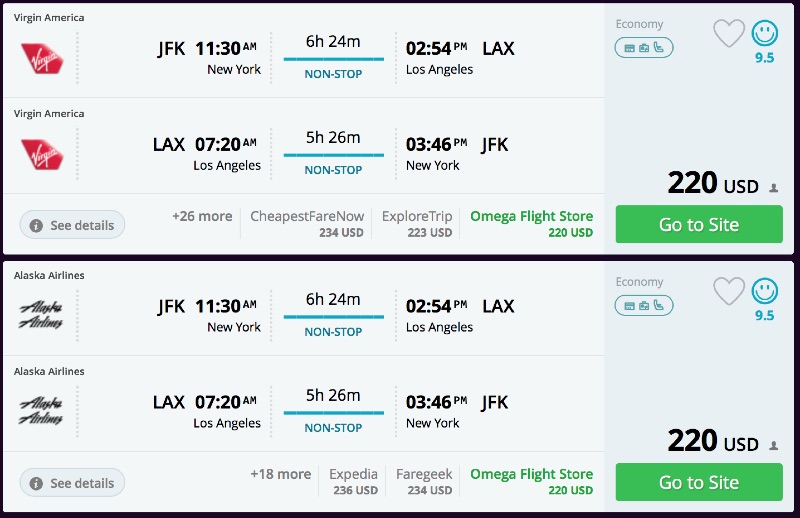This screenshot has width=800, height=518.
Task: Click the smiley rating icon on Virgin America result
Action: point(765,33)
